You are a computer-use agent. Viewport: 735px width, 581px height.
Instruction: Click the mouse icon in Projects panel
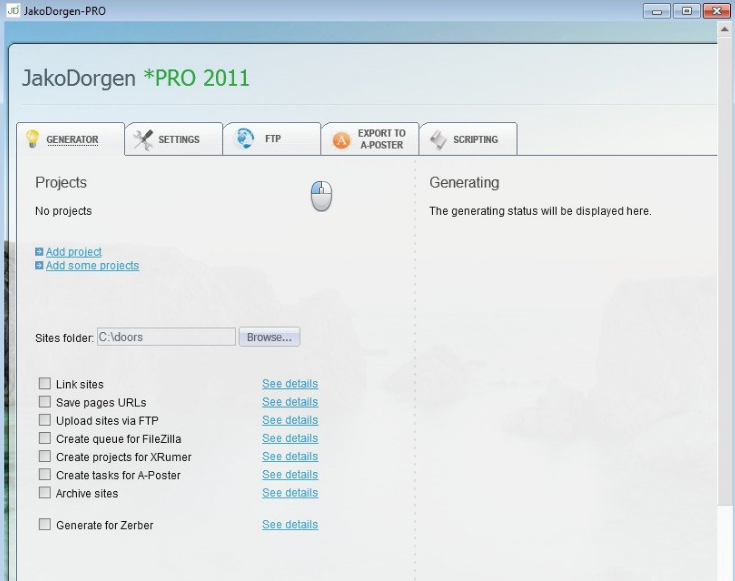click(x=321, y=196)
